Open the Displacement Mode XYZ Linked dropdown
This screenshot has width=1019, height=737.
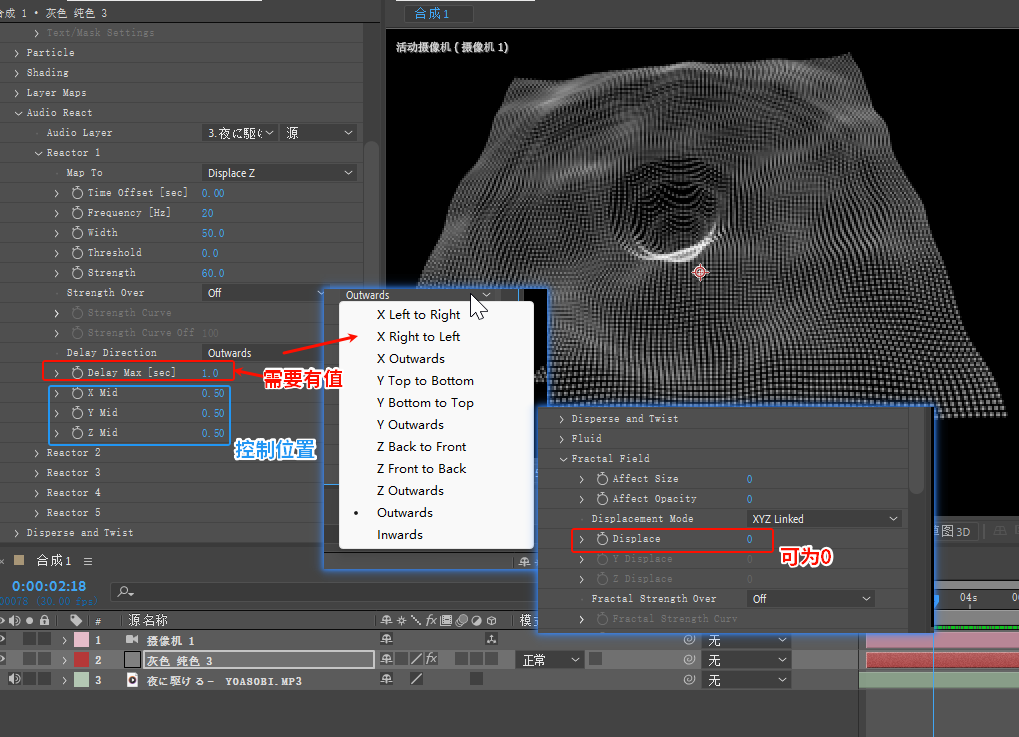click(x=825, y=519)
